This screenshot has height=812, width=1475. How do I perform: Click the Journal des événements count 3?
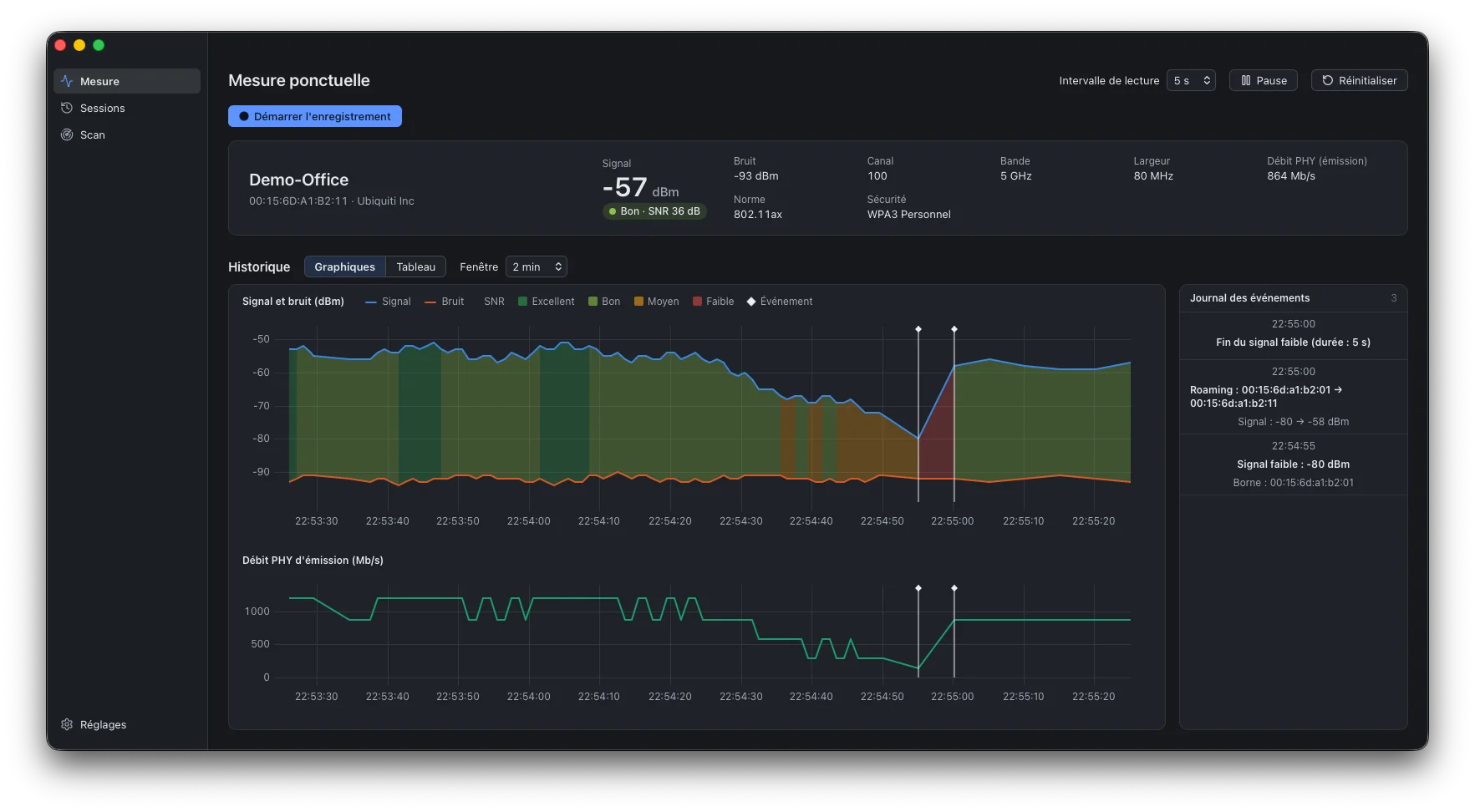(1394, 298)
